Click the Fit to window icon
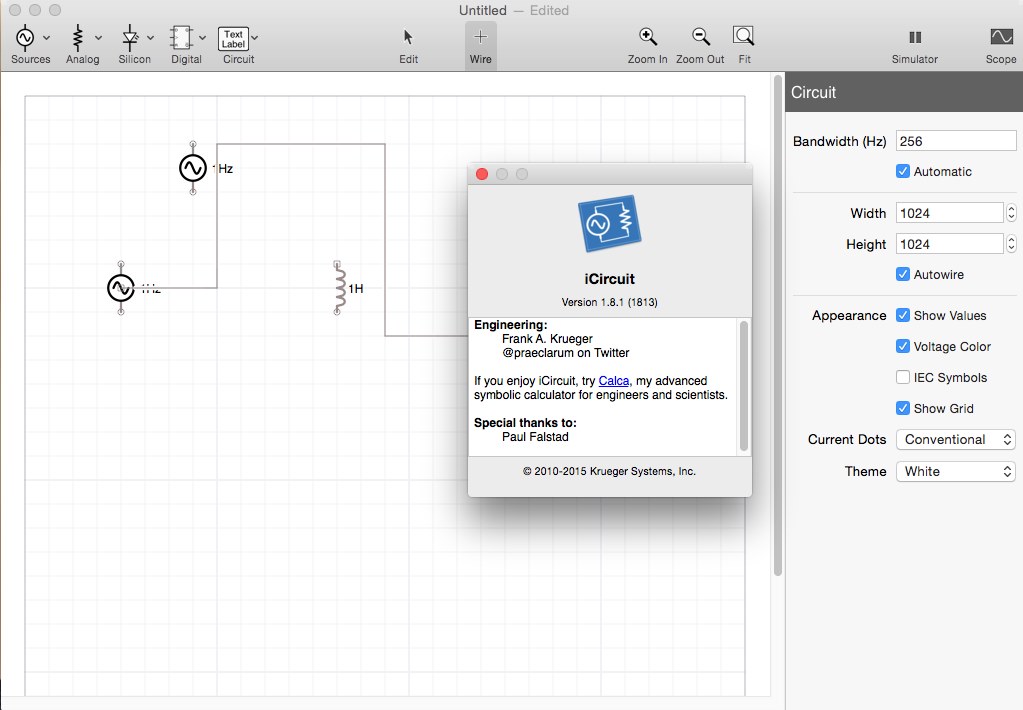1023x710 pixels. click(744, 36)
